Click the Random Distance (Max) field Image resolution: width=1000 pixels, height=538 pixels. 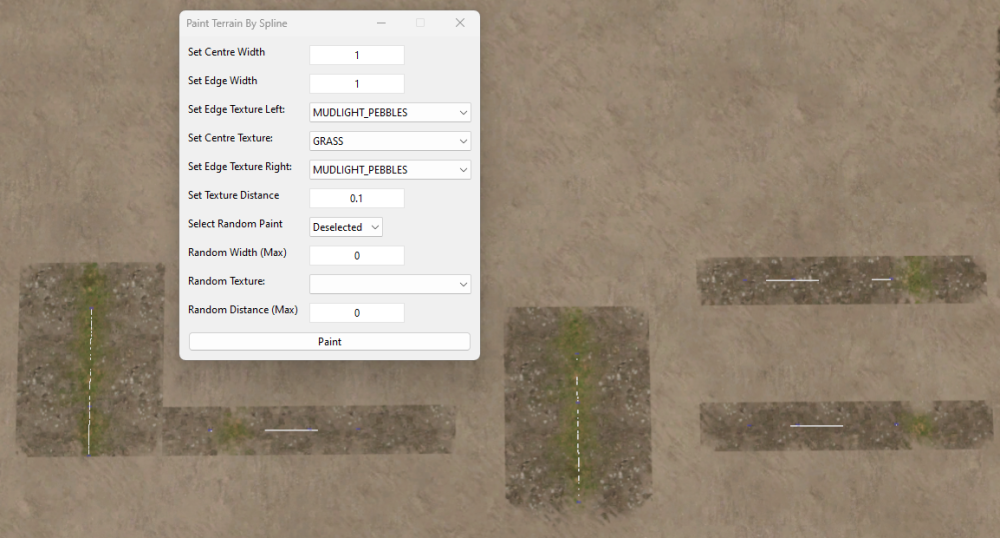click(357, 313)
